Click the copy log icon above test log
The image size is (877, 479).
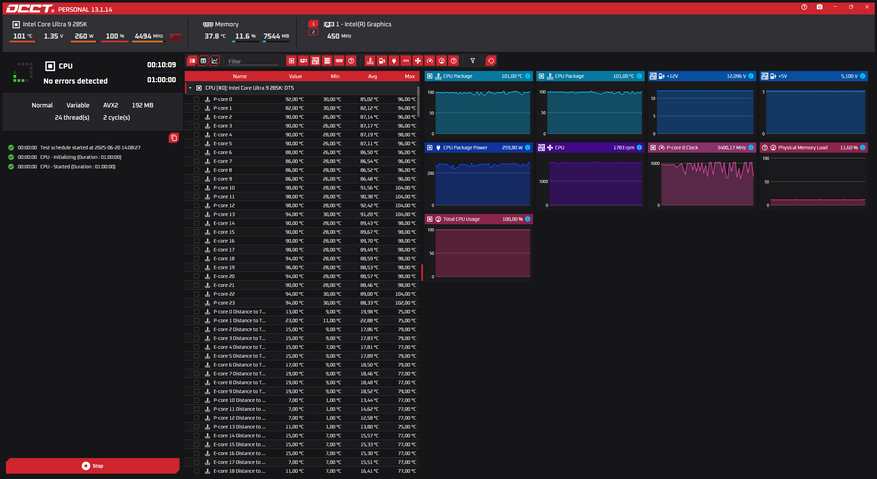174,137
